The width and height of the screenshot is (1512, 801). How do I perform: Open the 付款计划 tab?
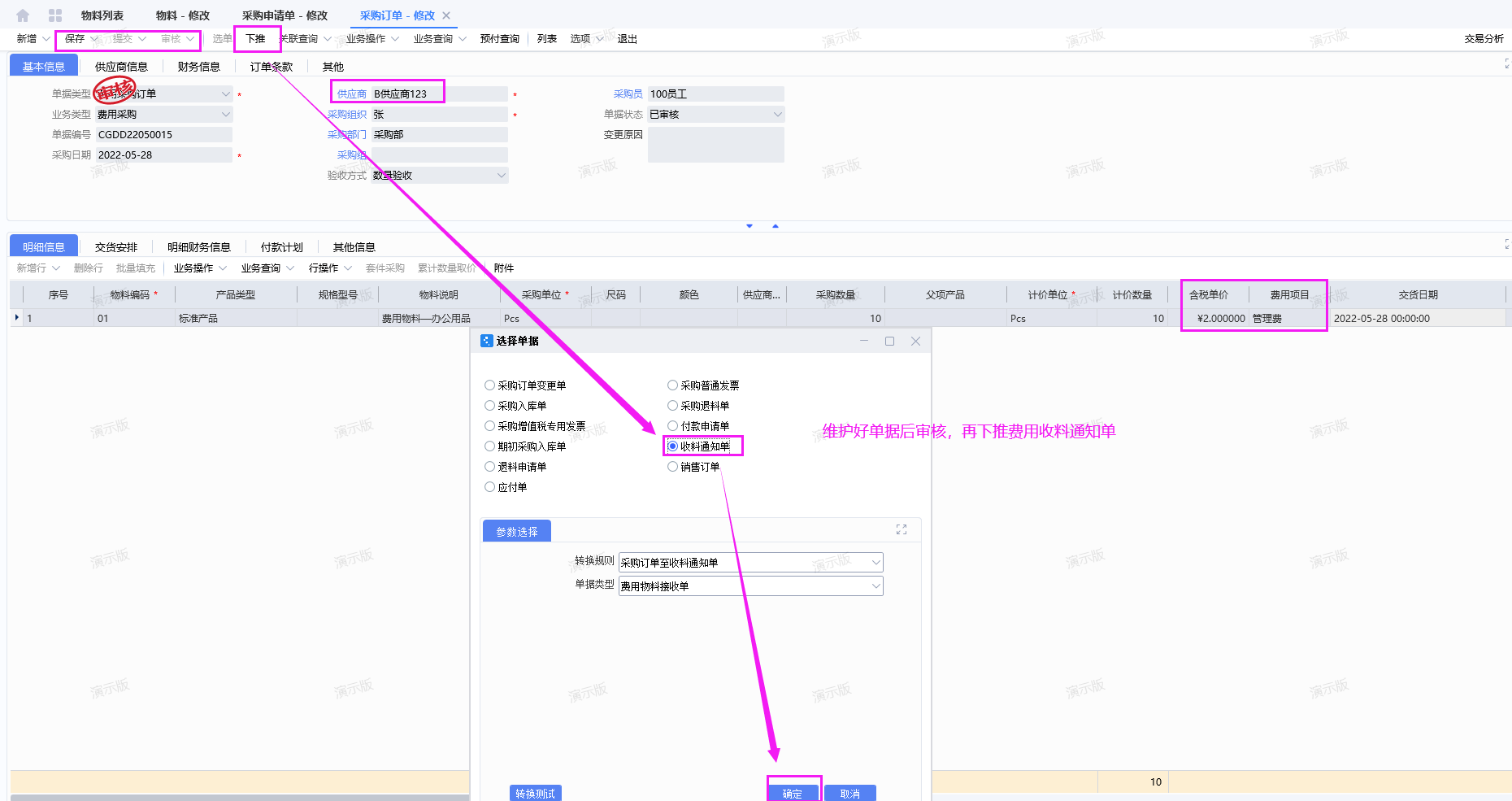281,247
